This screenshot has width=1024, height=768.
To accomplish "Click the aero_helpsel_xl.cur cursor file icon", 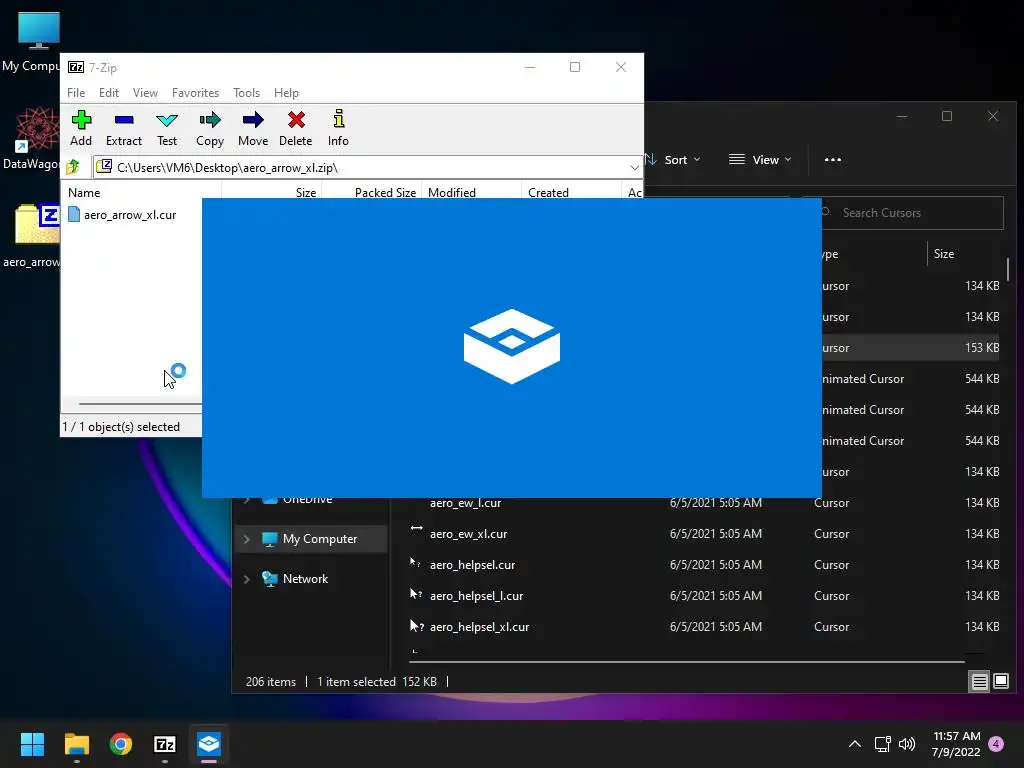I will click(416, 626).
